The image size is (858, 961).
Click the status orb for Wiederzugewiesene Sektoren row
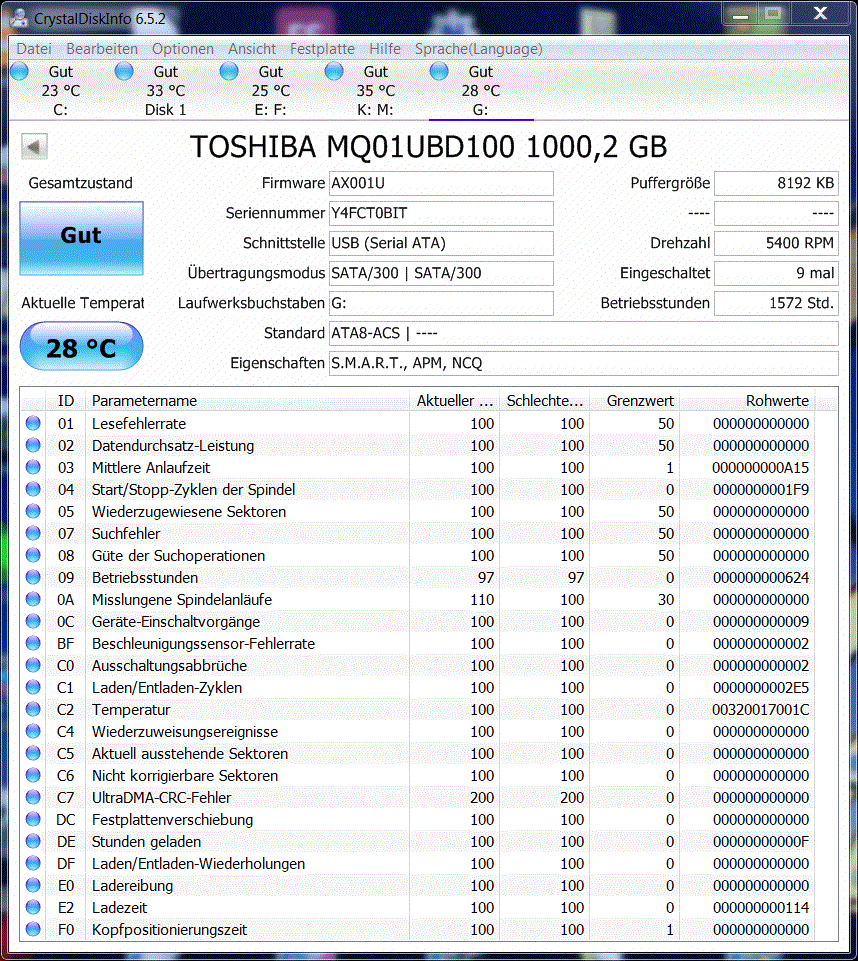pyautogui.click(x=33, y=511)
